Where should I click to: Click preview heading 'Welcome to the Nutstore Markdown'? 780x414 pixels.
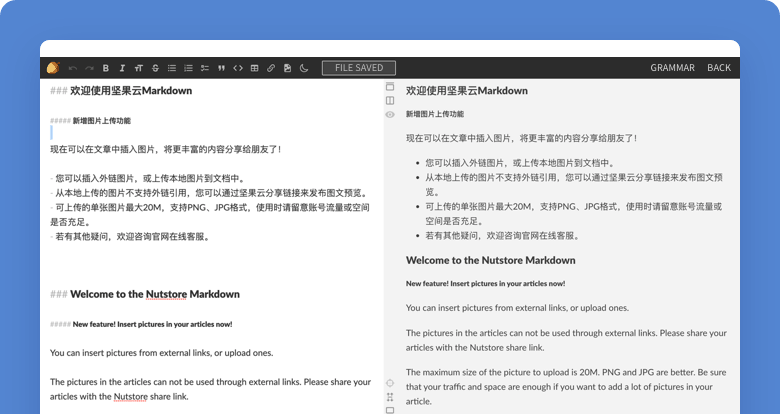pyautogui.click(x=490, y=260)
